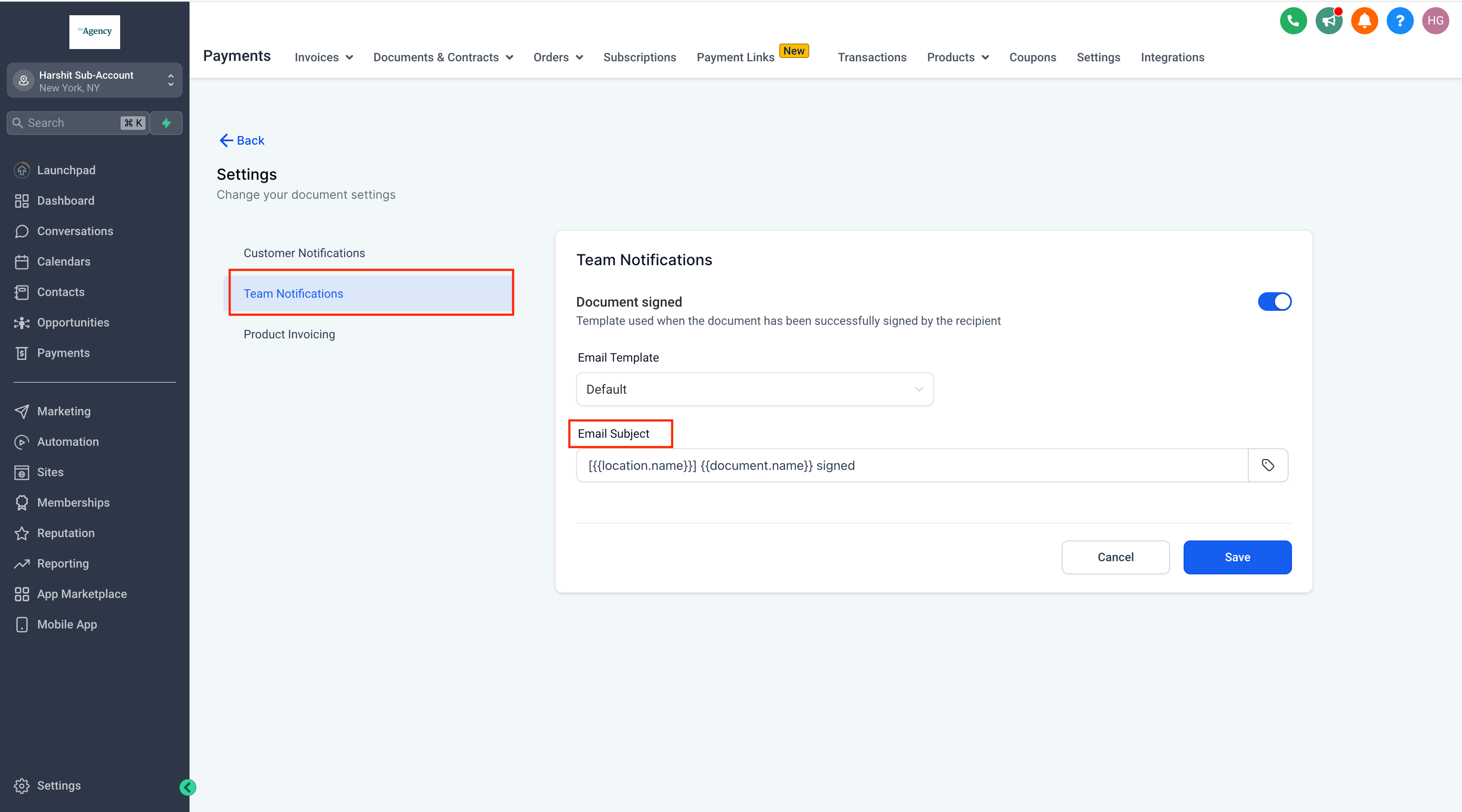The image size is (1462, 812).
Task: Switch to the Customer Notifications tab
Action: coord(304,253)
